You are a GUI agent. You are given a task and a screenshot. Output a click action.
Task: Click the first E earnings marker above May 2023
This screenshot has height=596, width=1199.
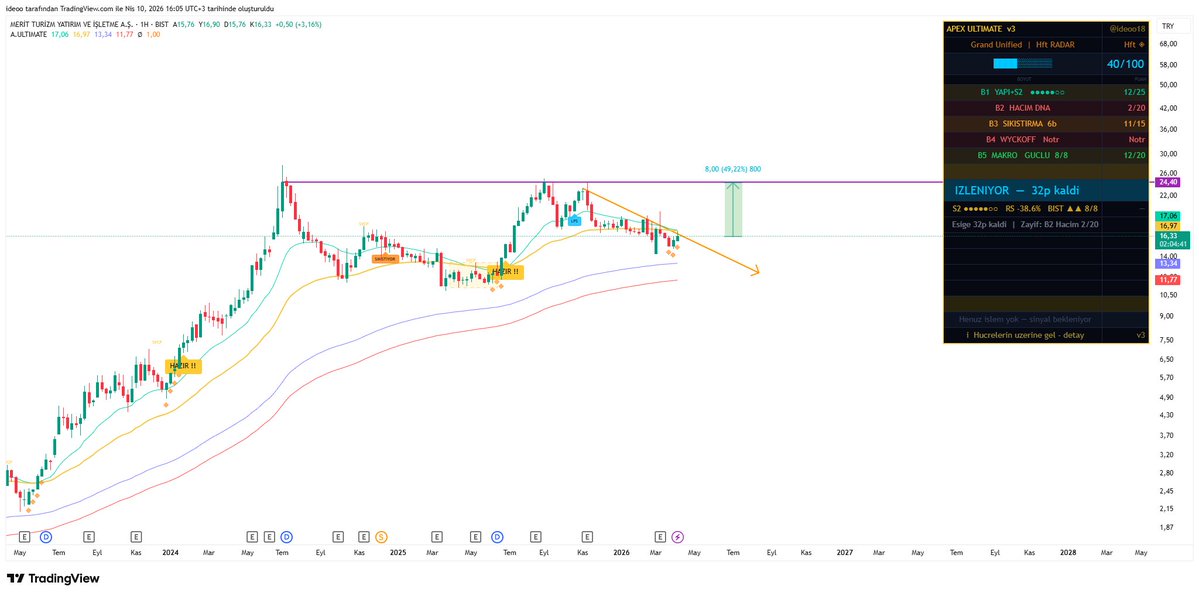coord(24,536)
